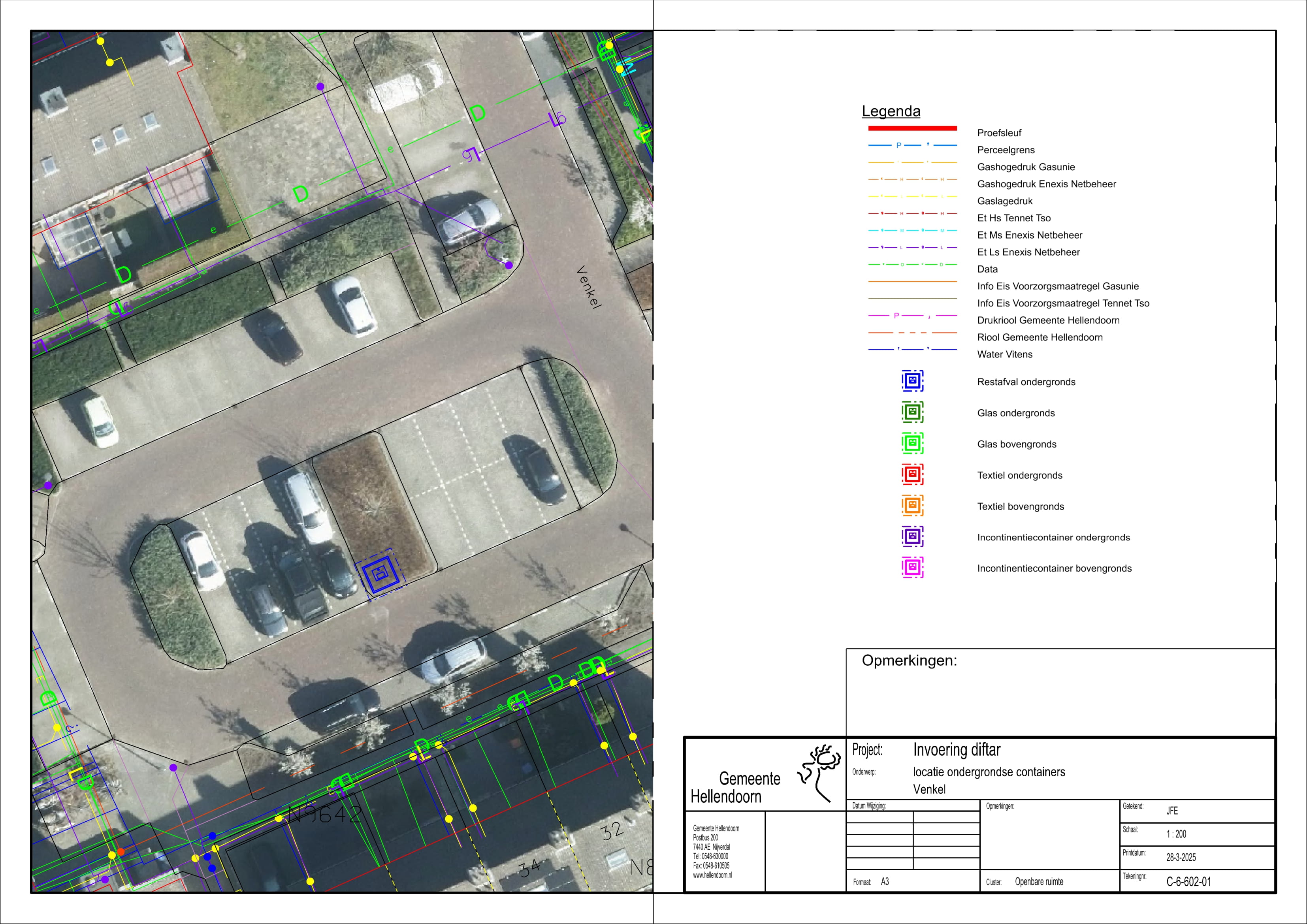
Task: Click the scale value 1 : 200
Action: tap(1176, 834)
